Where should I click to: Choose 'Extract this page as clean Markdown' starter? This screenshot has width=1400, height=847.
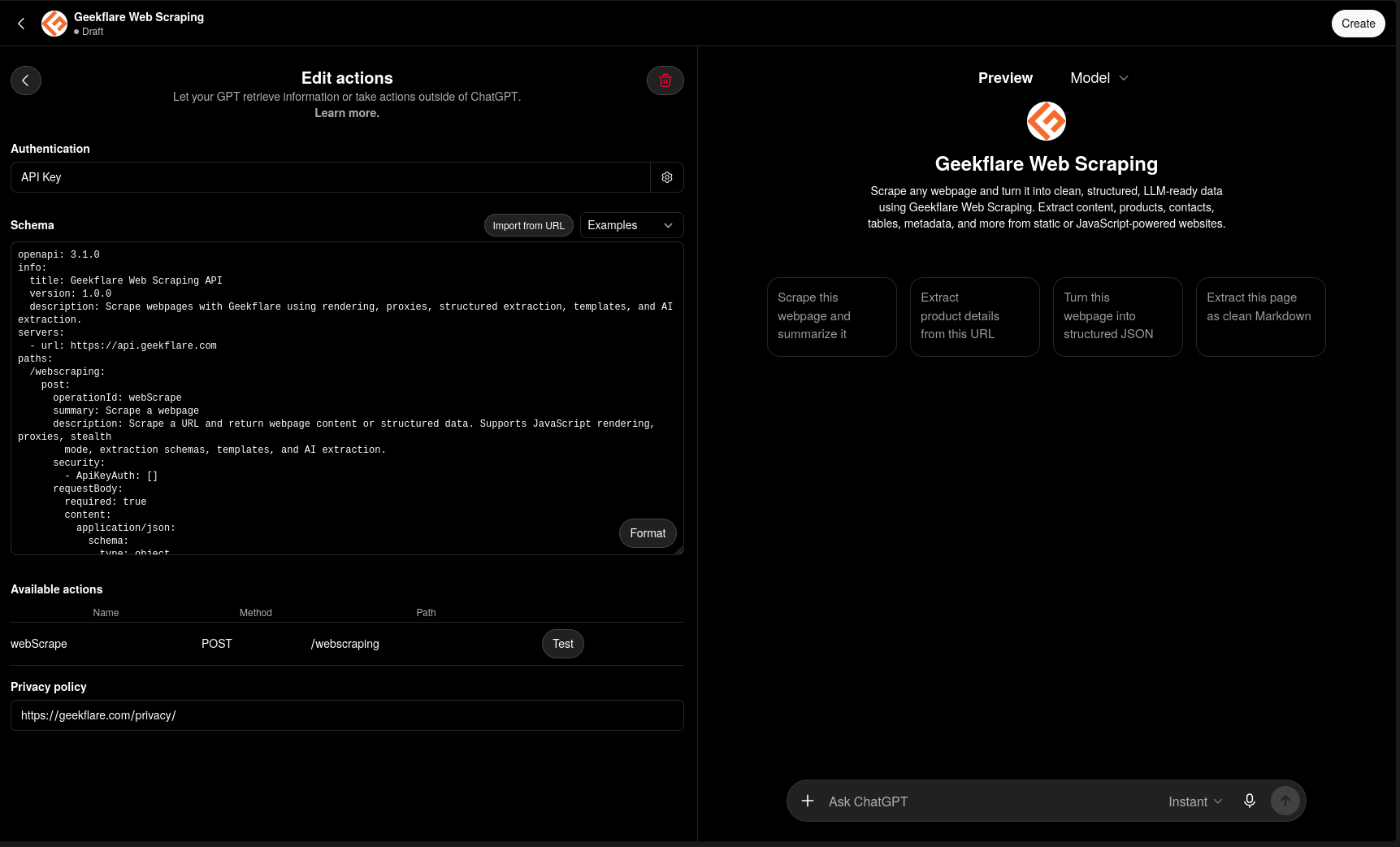1261,317
